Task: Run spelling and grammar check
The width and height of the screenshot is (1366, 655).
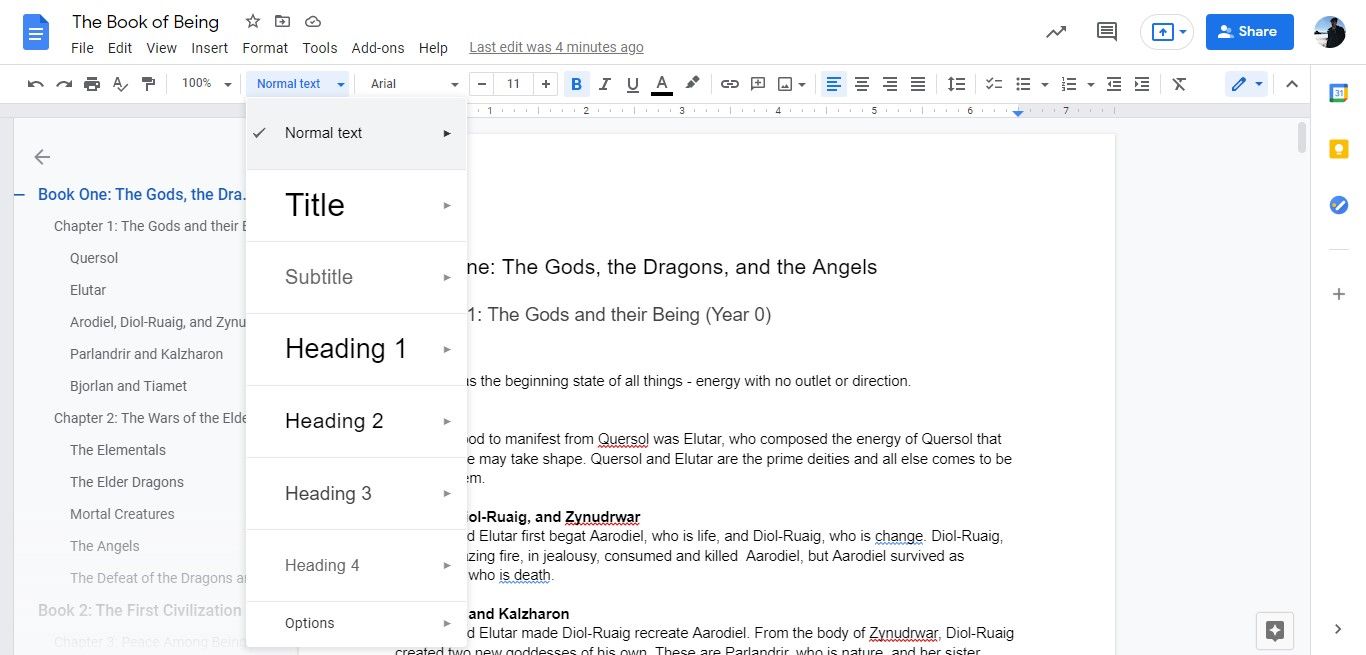Action: tap(120, 84)
